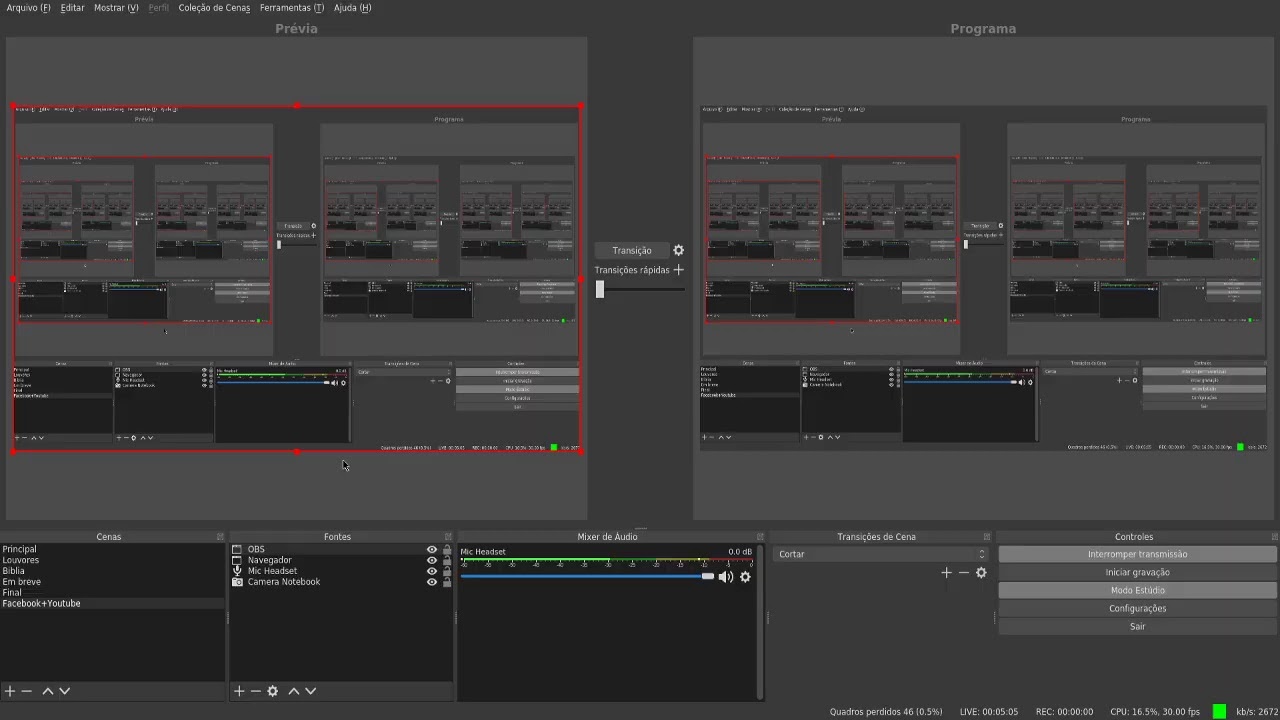Click the Programa output canvas

(983, 279)
